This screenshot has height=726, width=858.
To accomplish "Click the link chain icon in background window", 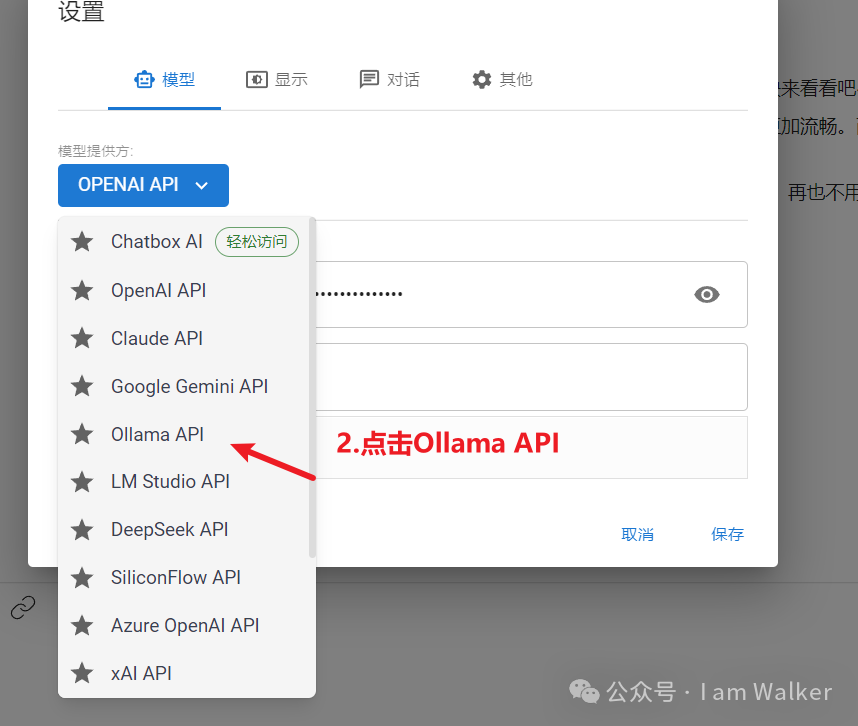I will tap(23, 608).
